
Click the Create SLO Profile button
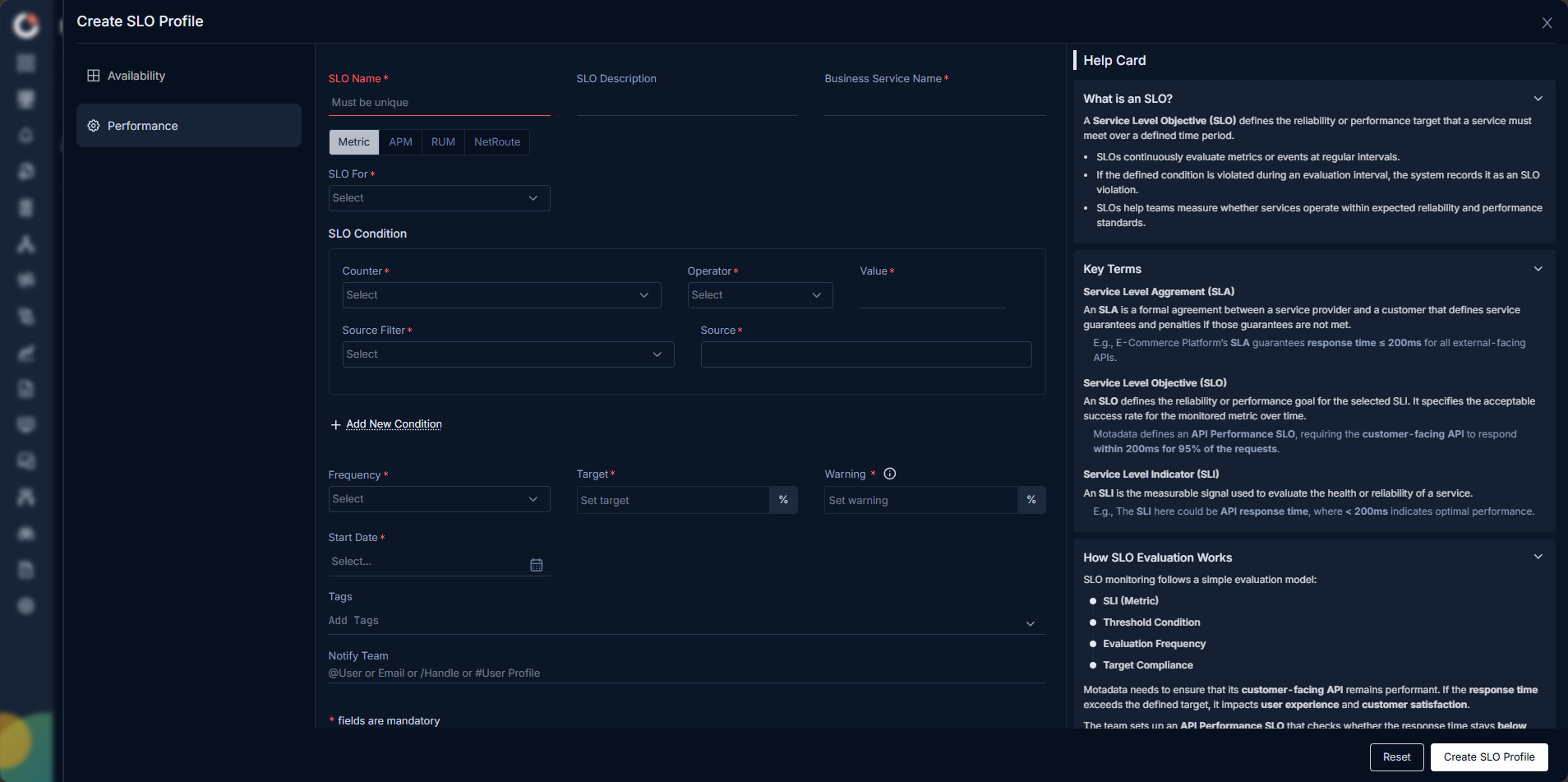1489,757
